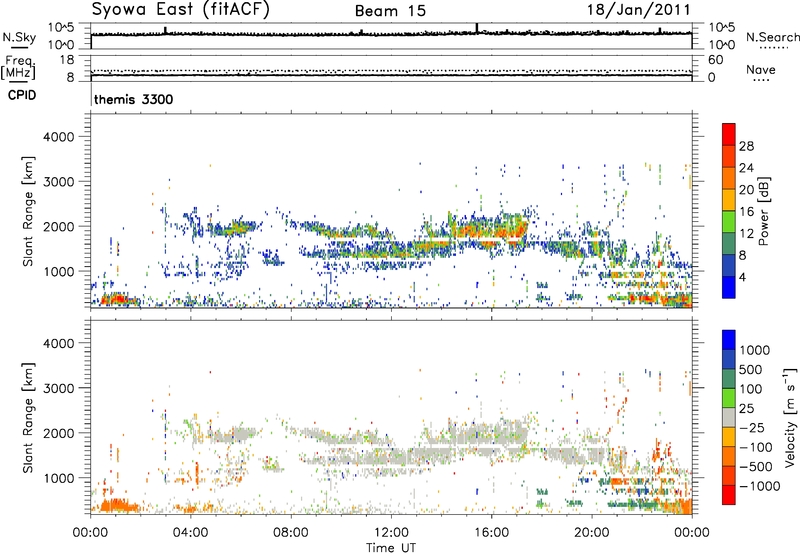The image size is (800, 554).
Task: Click the orange near-range echo patch after 00:00 in the velocity panel
Action: tap(118, 506)
